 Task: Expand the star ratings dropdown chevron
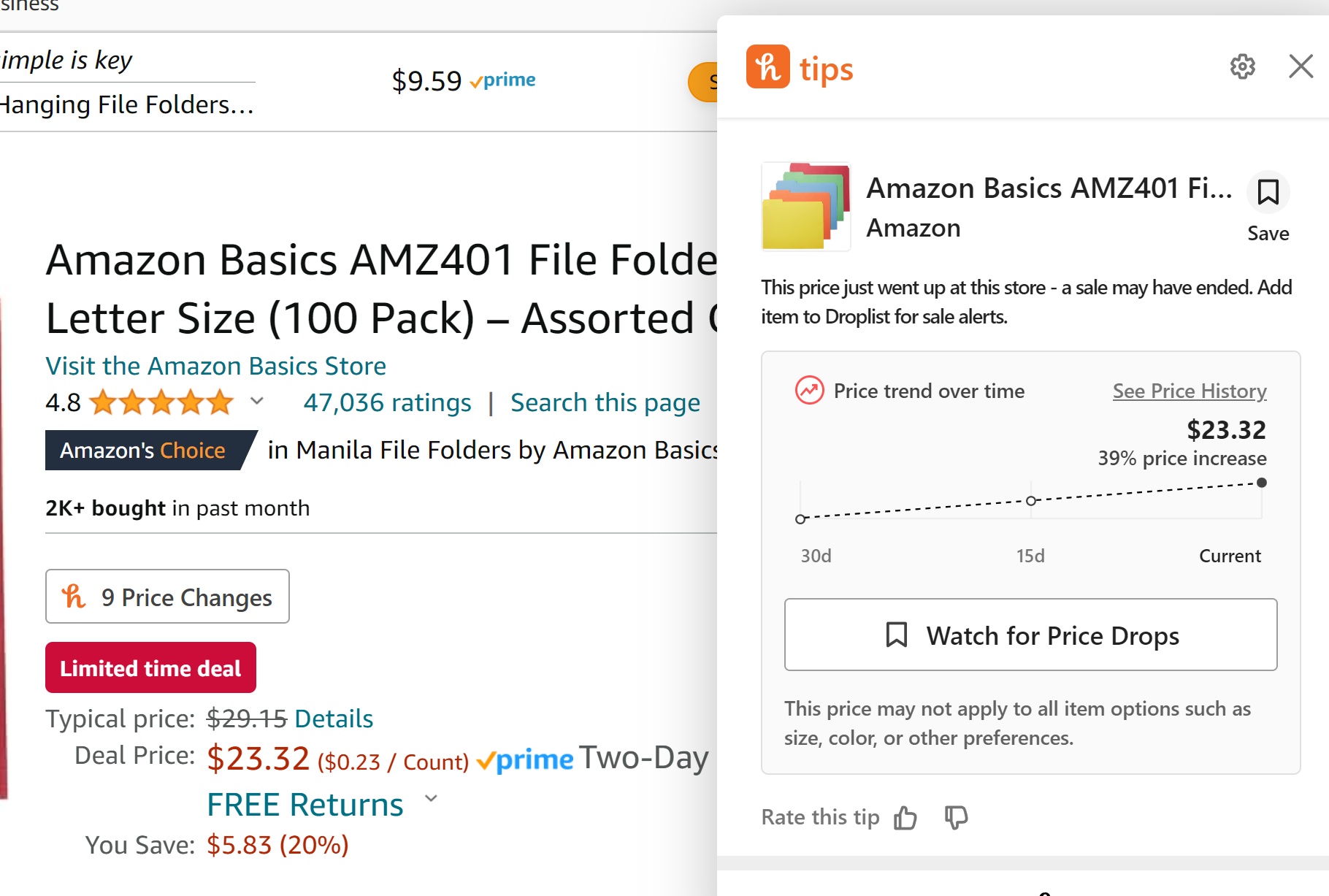tap(257, 401)
